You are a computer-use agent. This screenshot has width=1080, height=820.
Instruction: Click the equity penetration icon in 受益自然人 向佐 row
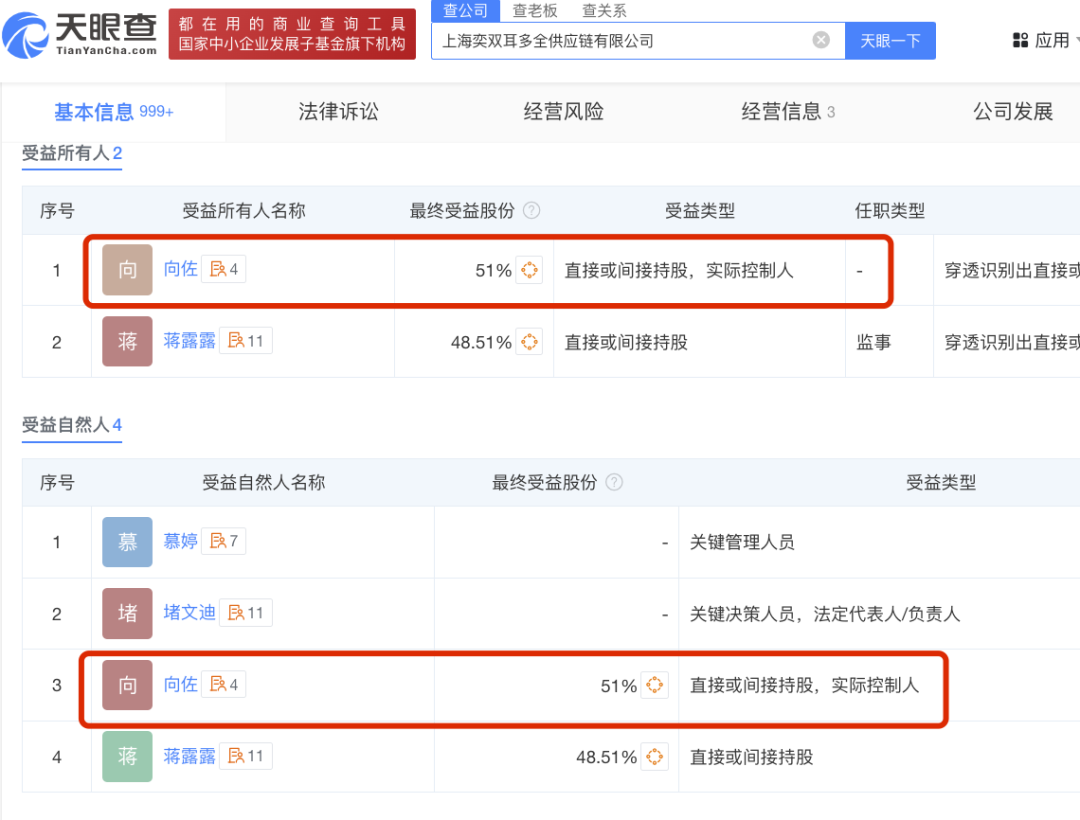[654, 685]
